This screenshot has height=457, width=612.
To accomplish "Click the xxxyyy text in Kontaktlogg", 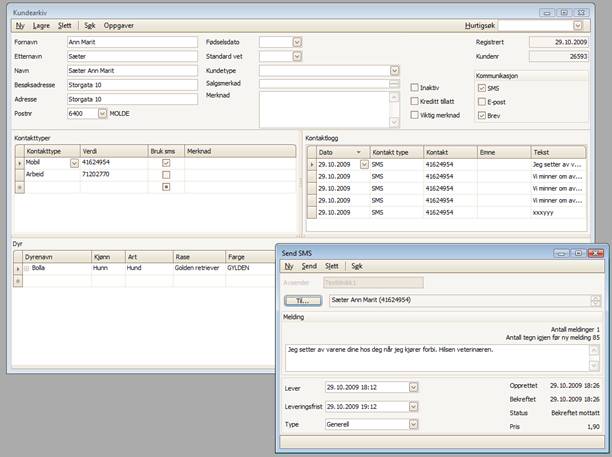I will (543, 213).
